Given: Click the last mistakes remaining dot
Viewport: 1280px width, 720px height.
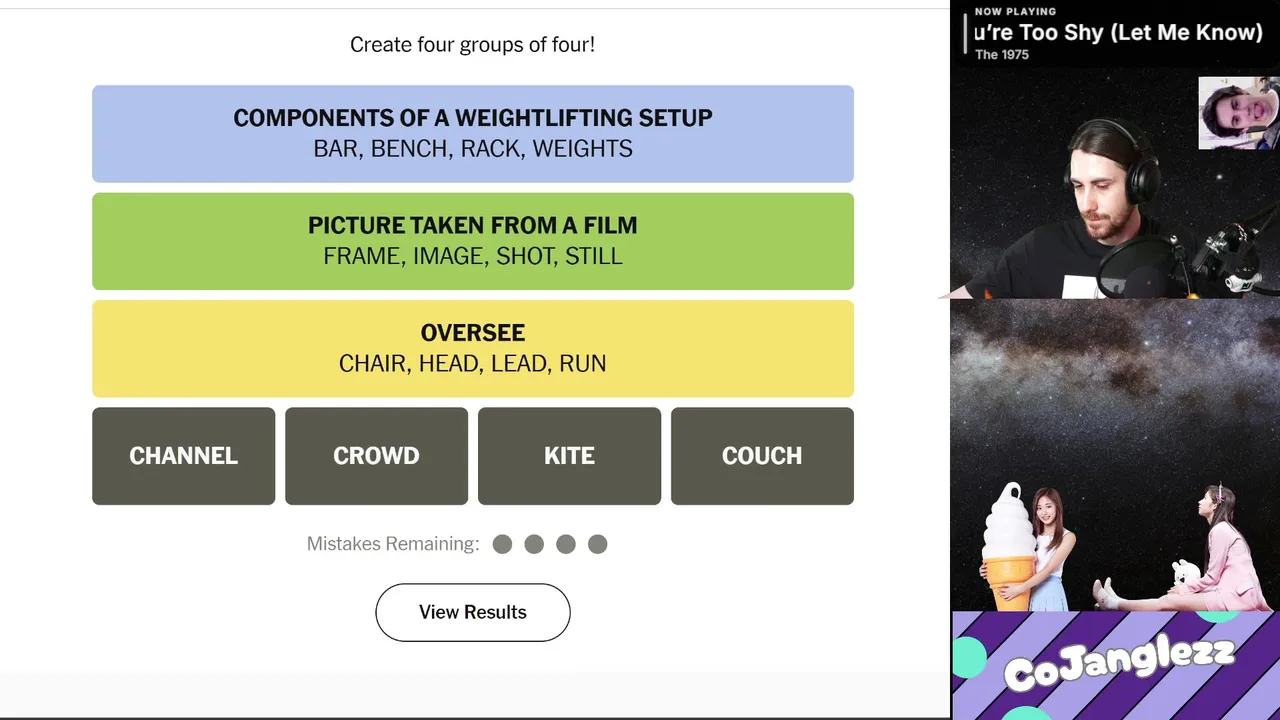Looking at the screenshot, I should click(597, 544).
